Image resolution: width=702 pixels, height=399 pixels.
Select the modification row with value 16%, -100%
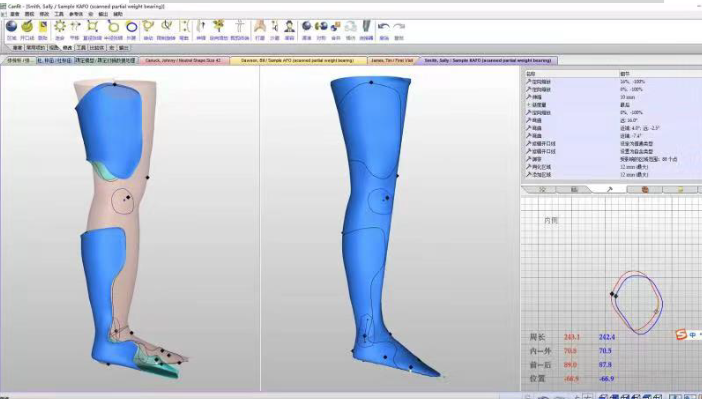coord(613,82)
